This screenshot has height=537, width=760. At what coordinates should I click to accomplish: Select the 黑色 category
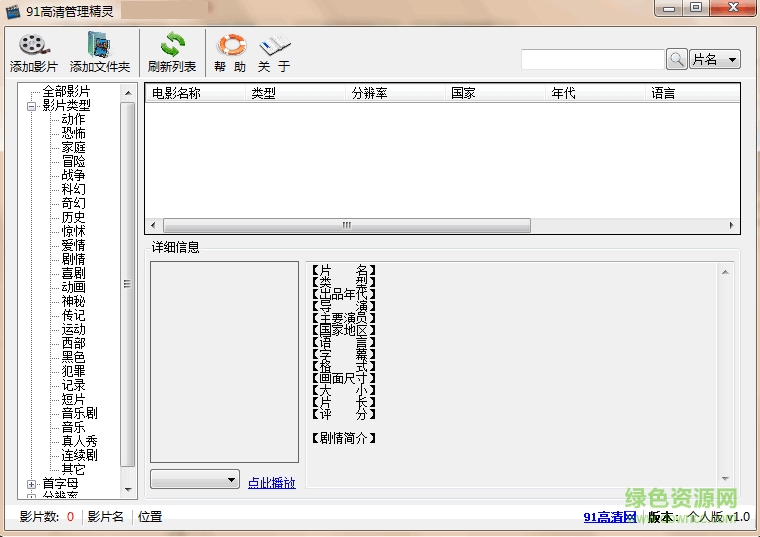tap(73, 358)
